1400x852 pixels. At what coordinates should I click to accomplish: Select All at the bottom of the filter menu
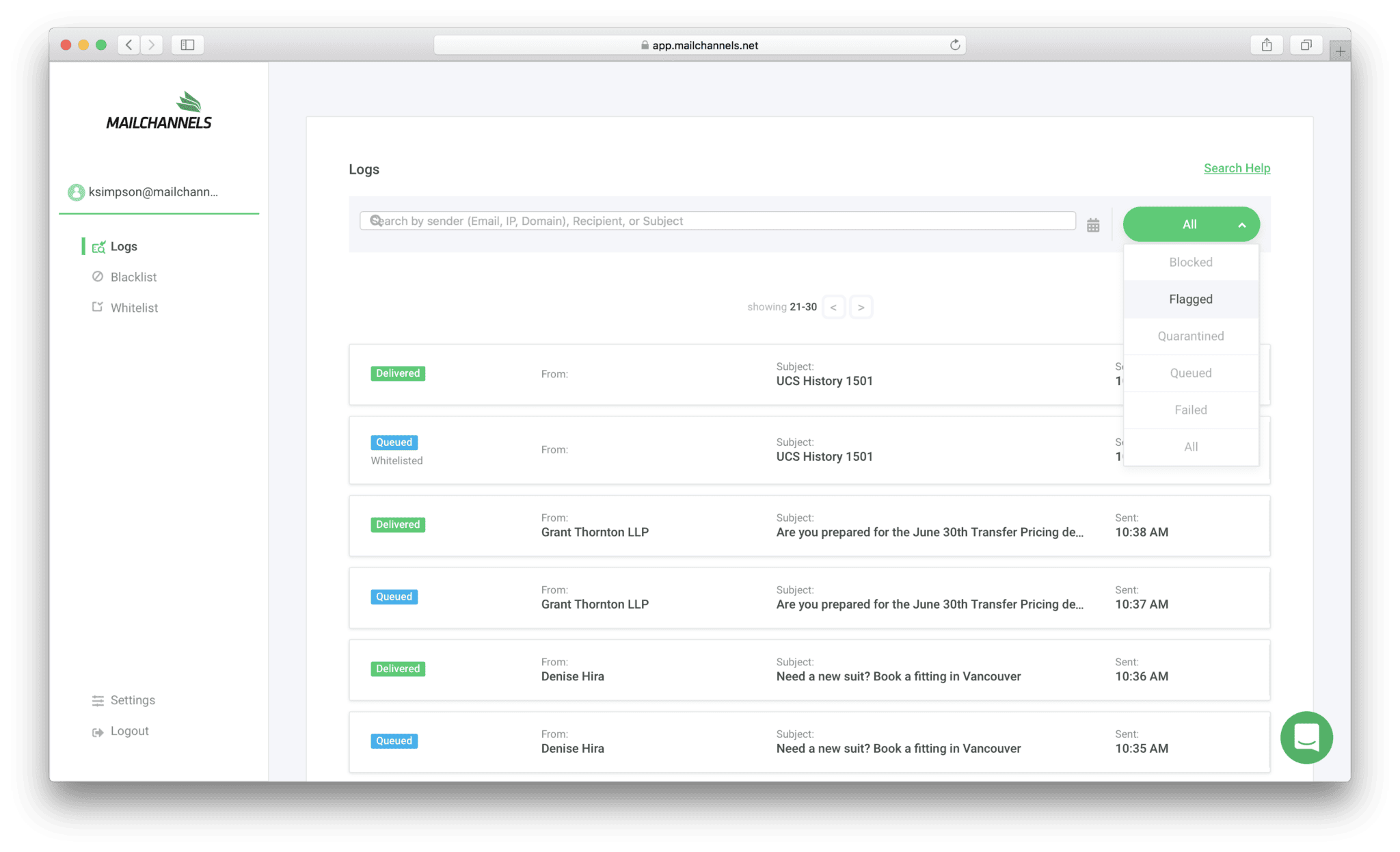pos(1190,447)
